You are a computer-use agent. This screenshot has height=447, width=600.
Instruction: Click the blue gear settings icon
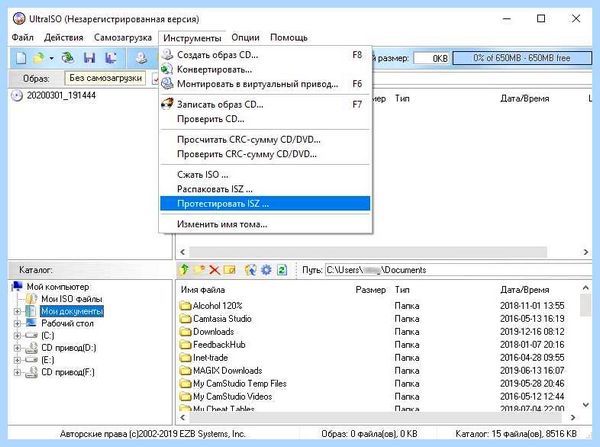(x=266, y=270)
